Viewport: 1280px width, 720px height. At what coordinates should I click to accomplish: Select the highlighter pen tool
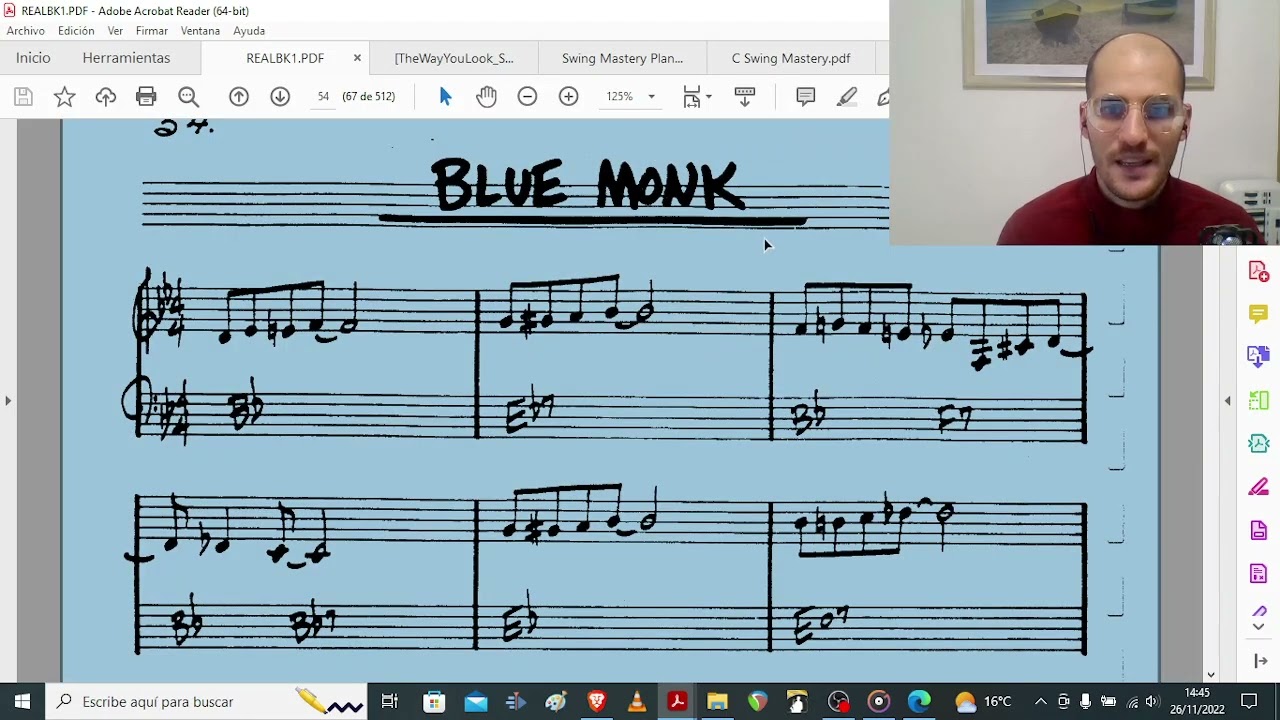(847, 96)
